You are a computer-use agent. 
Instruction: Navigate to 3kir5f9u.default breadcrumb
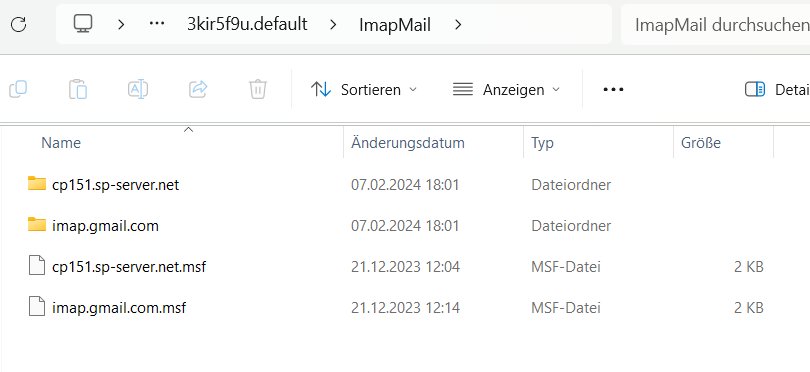247,24
